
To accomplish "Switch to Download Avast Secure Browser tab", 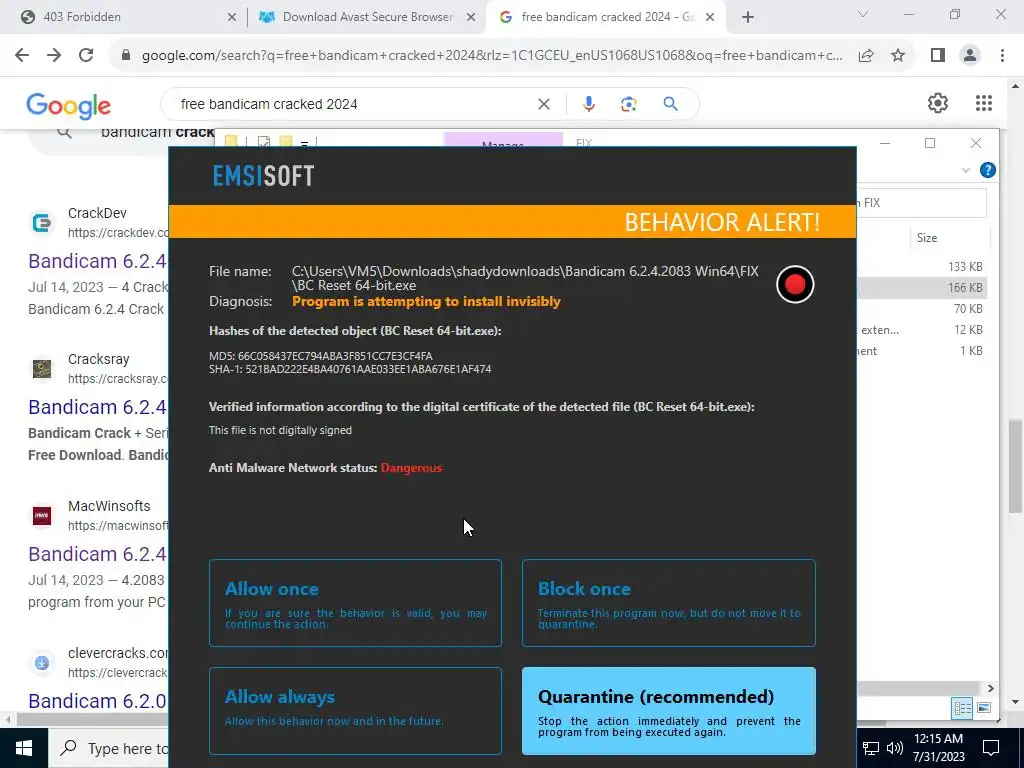I will (366, 17).
